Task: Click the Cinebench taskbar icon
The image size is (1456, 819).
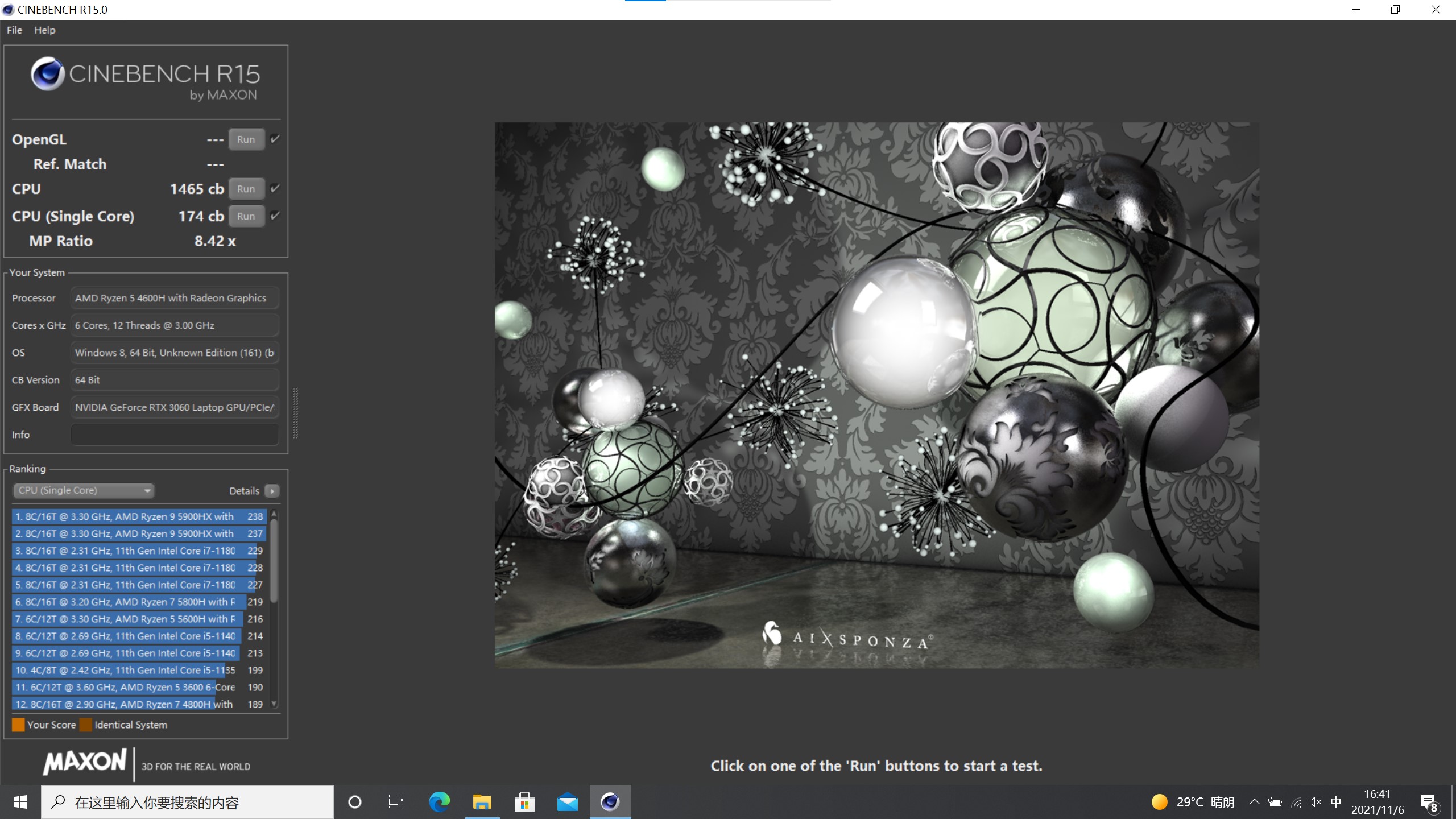Action: click(x=610, y=802)
